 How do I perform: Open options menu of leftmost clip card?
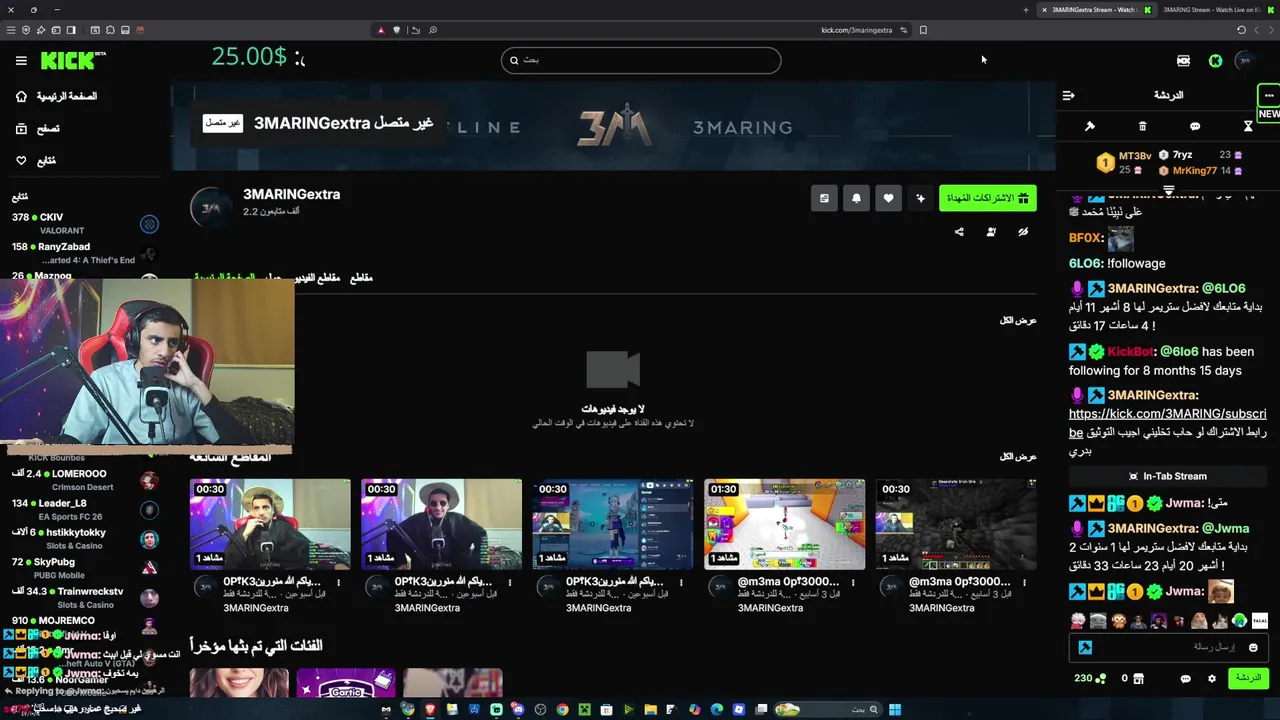coord(338,583)
